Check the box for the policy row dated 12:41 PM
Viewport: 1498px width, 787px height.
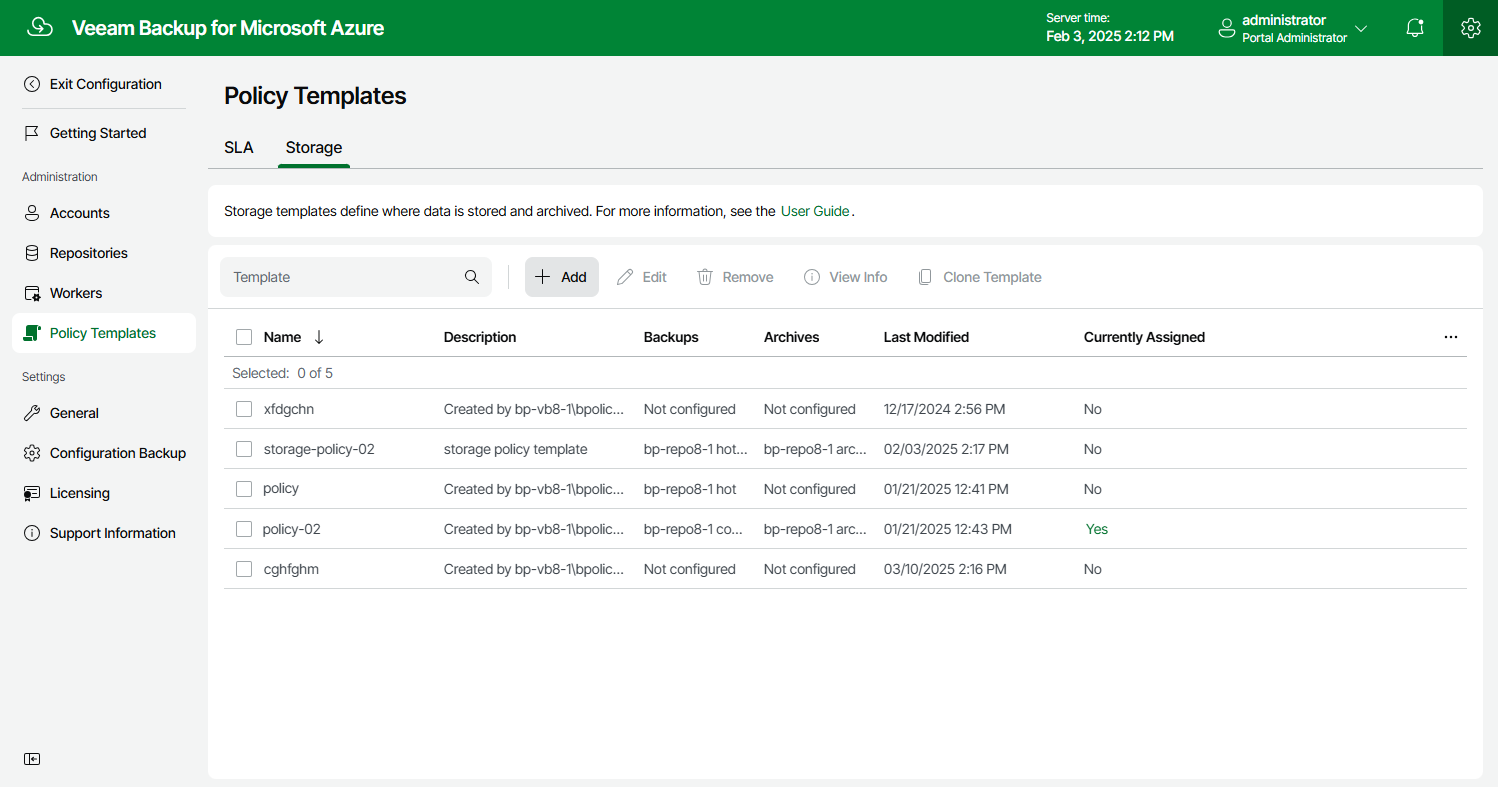244,489
